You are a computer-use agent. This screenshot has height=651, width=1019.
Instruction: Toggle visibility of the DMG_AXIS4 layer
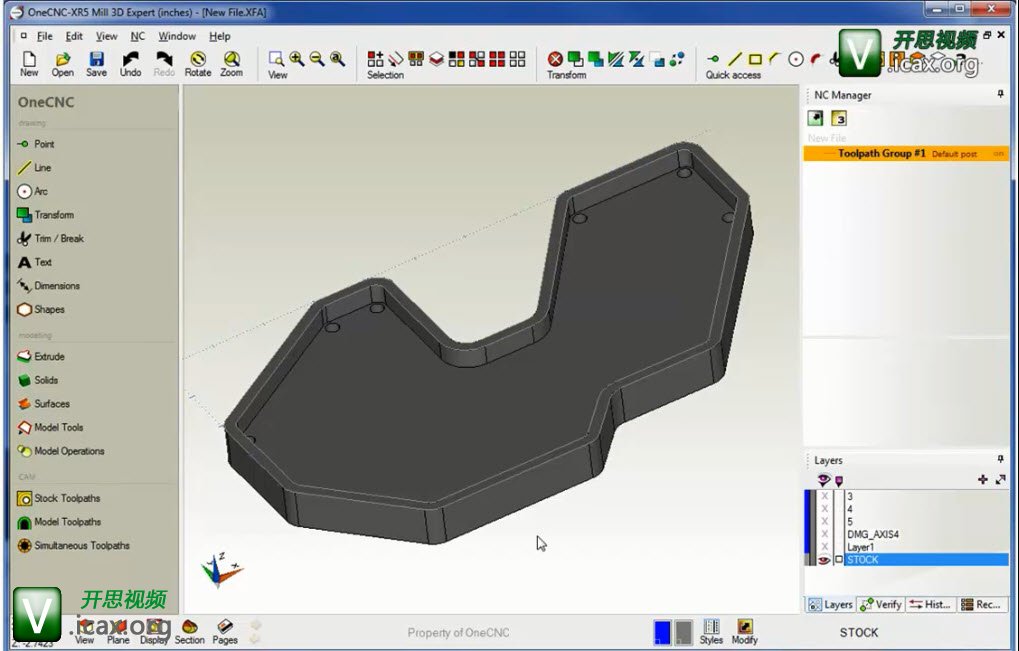click(825, 534)
